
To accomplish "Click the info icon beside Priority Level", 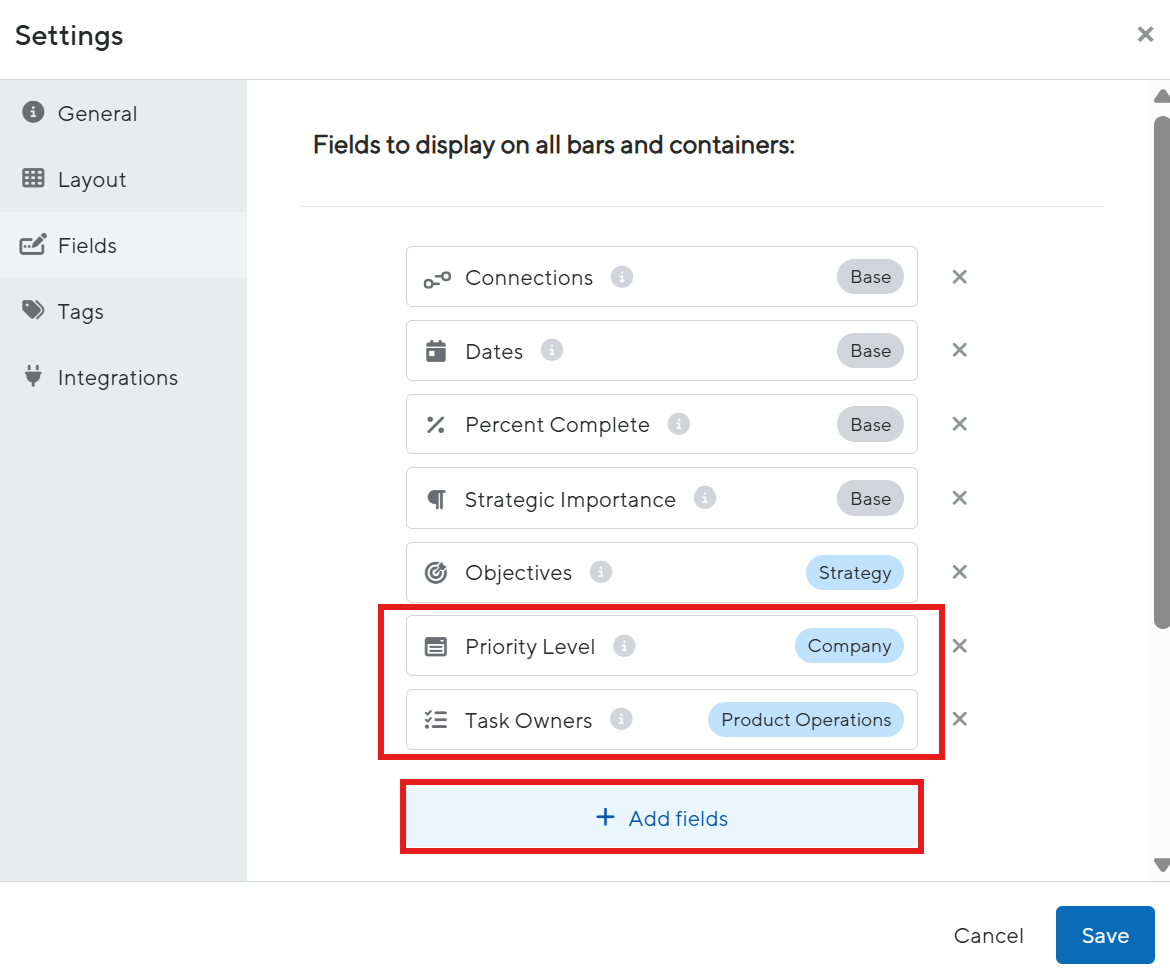I will 624,646.
